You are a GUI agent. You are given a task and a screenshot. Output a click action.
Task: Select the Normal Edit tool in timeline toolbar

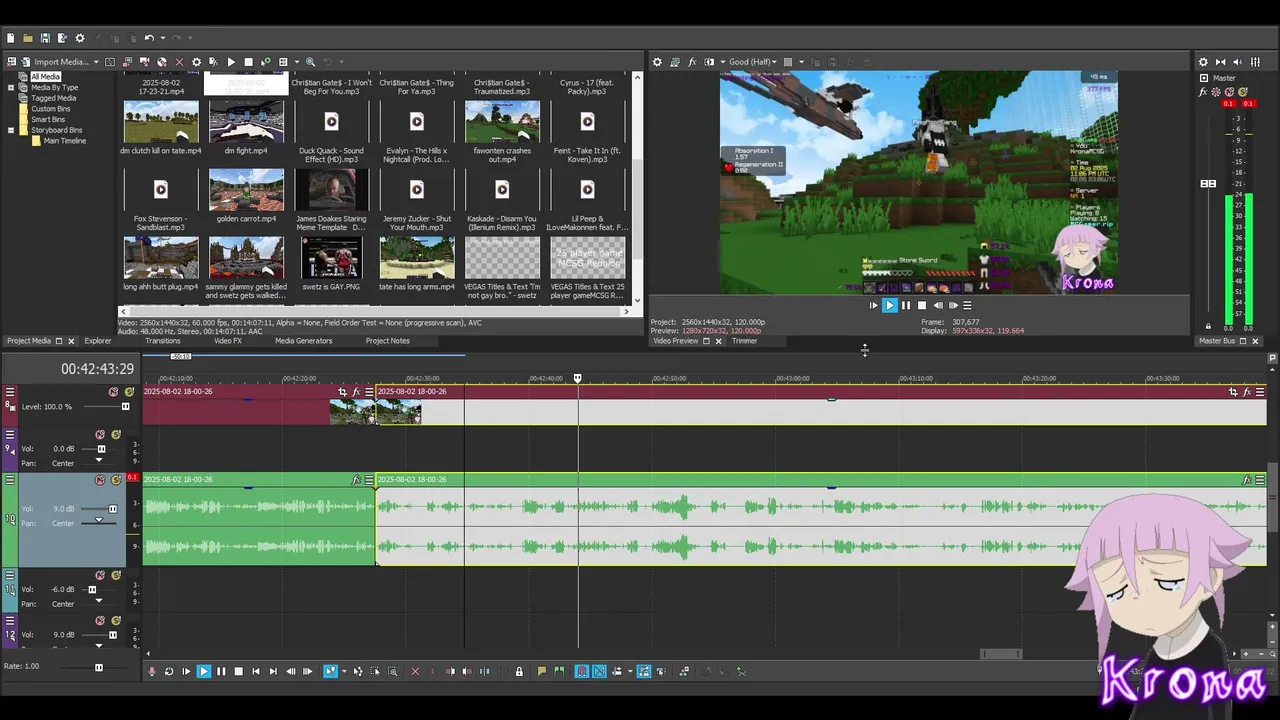pyautogui.click(x=330, y=672)
